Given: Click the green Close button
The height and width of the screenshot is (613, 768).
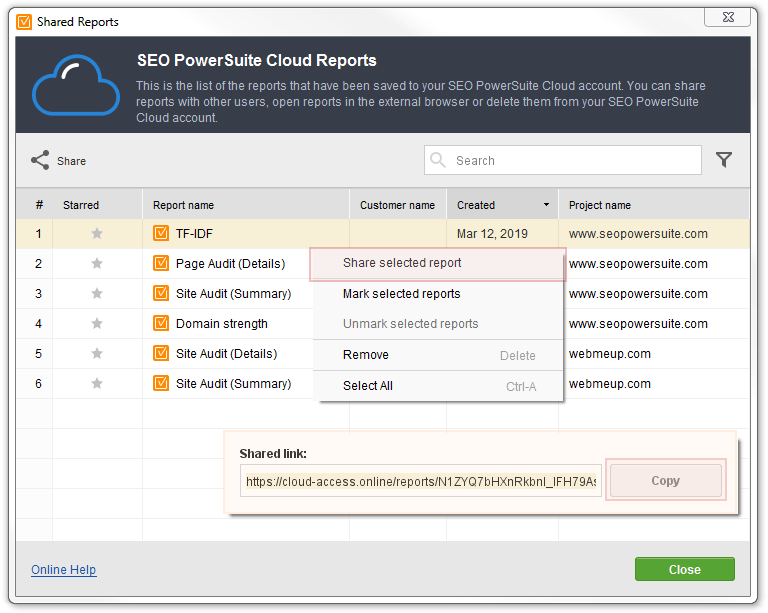Looking at the screenshot, I should (685, 569).
